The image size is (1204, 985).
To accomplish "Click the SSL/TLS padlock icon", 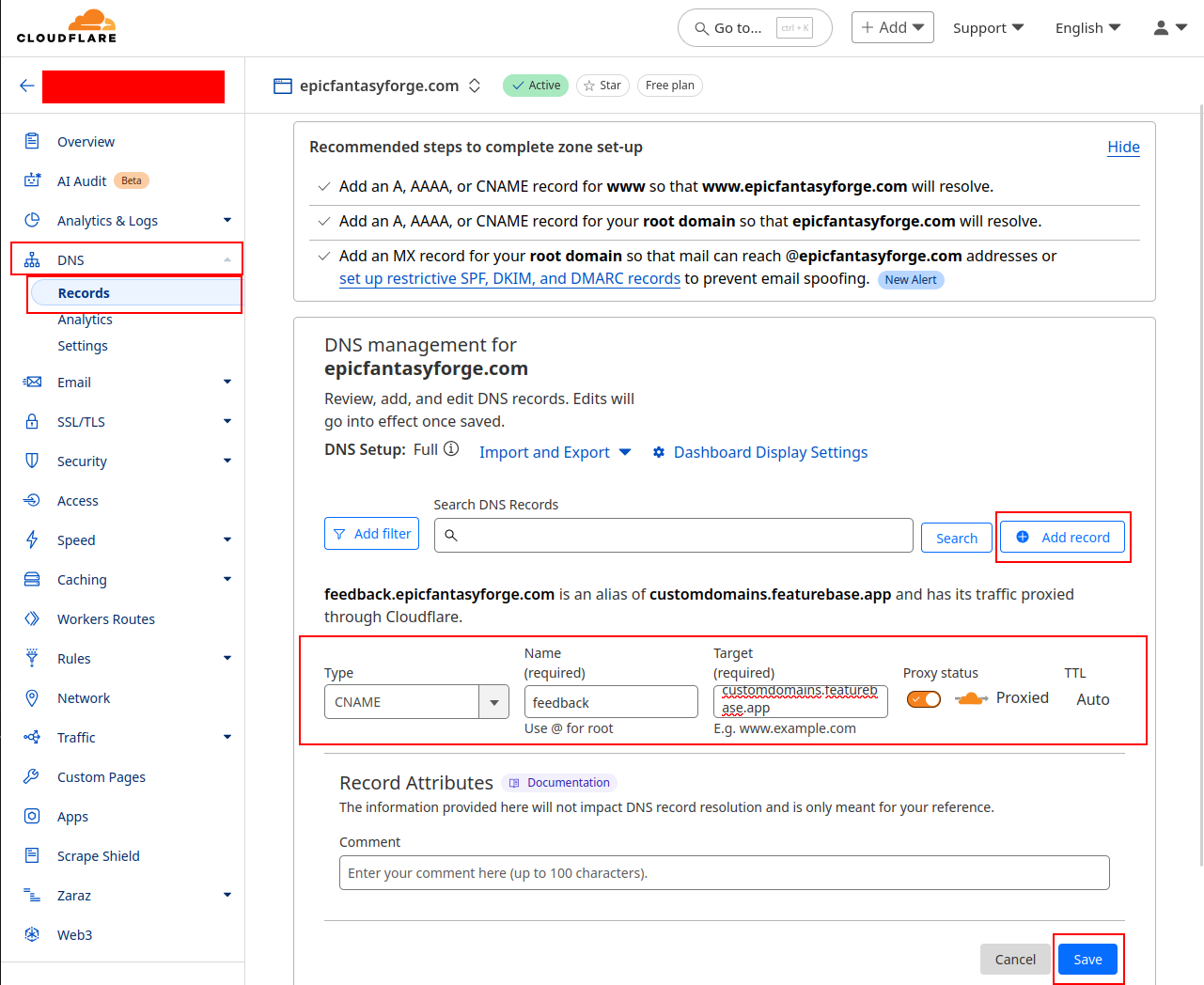I will [x=32, y=421].
